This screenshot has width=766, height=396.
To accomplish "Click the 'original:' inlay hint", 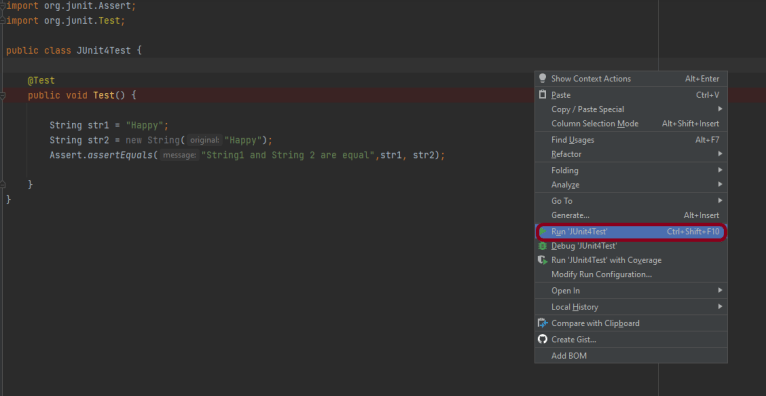I will pyautogui.click(x=205, y=140).
